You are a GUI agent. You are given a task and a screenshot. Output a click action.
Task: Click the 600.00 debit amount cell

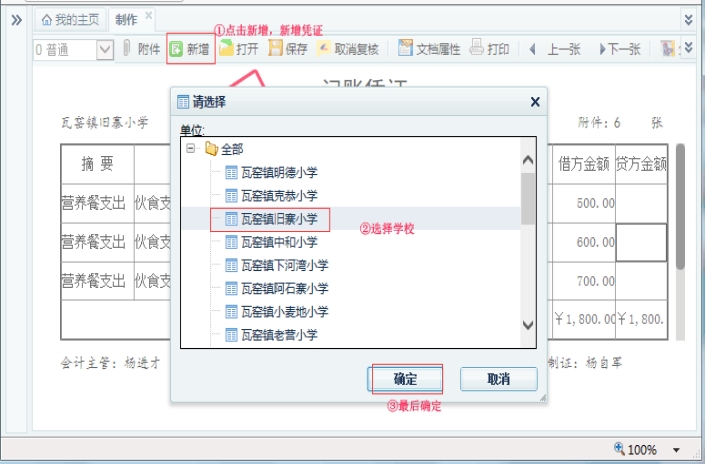[x=584, y=243]
